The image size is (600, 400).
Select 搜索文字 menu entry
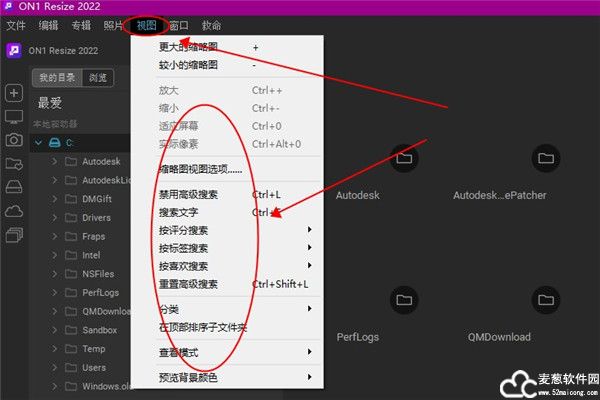coord(227,212)
